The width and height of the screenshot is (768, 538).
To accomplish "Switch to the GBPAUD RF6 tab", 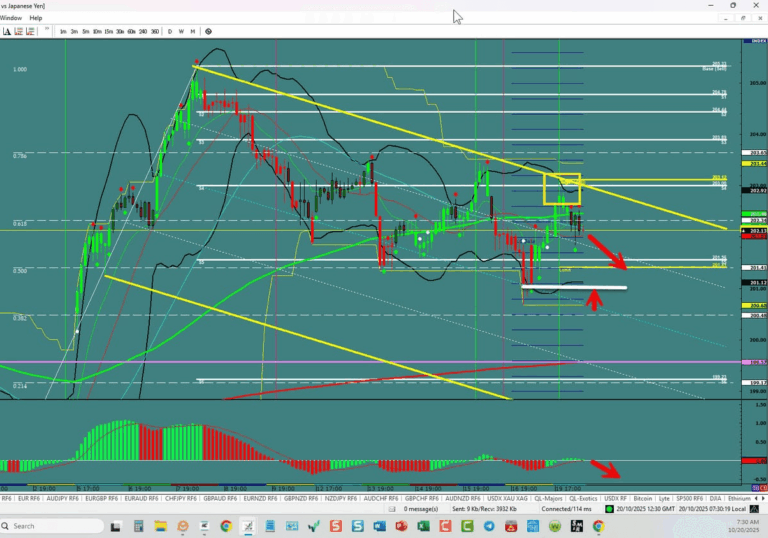I will click(x=220, y=498).
